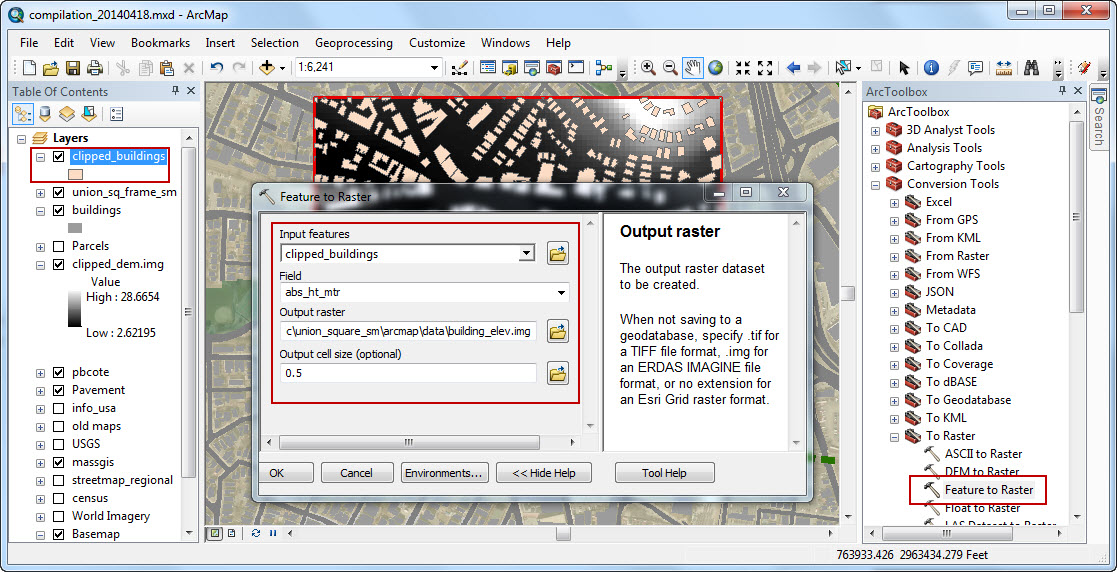The height and width of the screenshot is (572, 1117).
Task: Toggle the buildings layer checkbox
Action: tap(58, 210)
